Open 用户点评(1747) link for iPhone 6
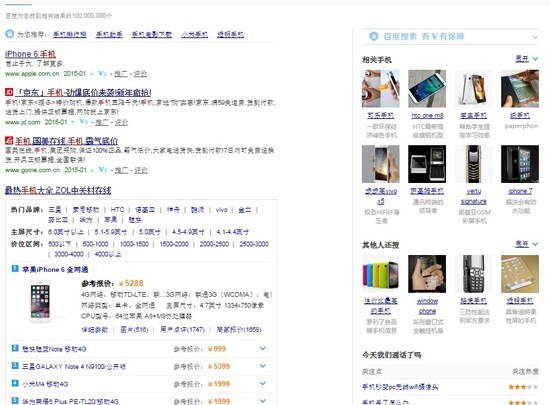Viewport: 550px width, 405px height. (182, 330)
